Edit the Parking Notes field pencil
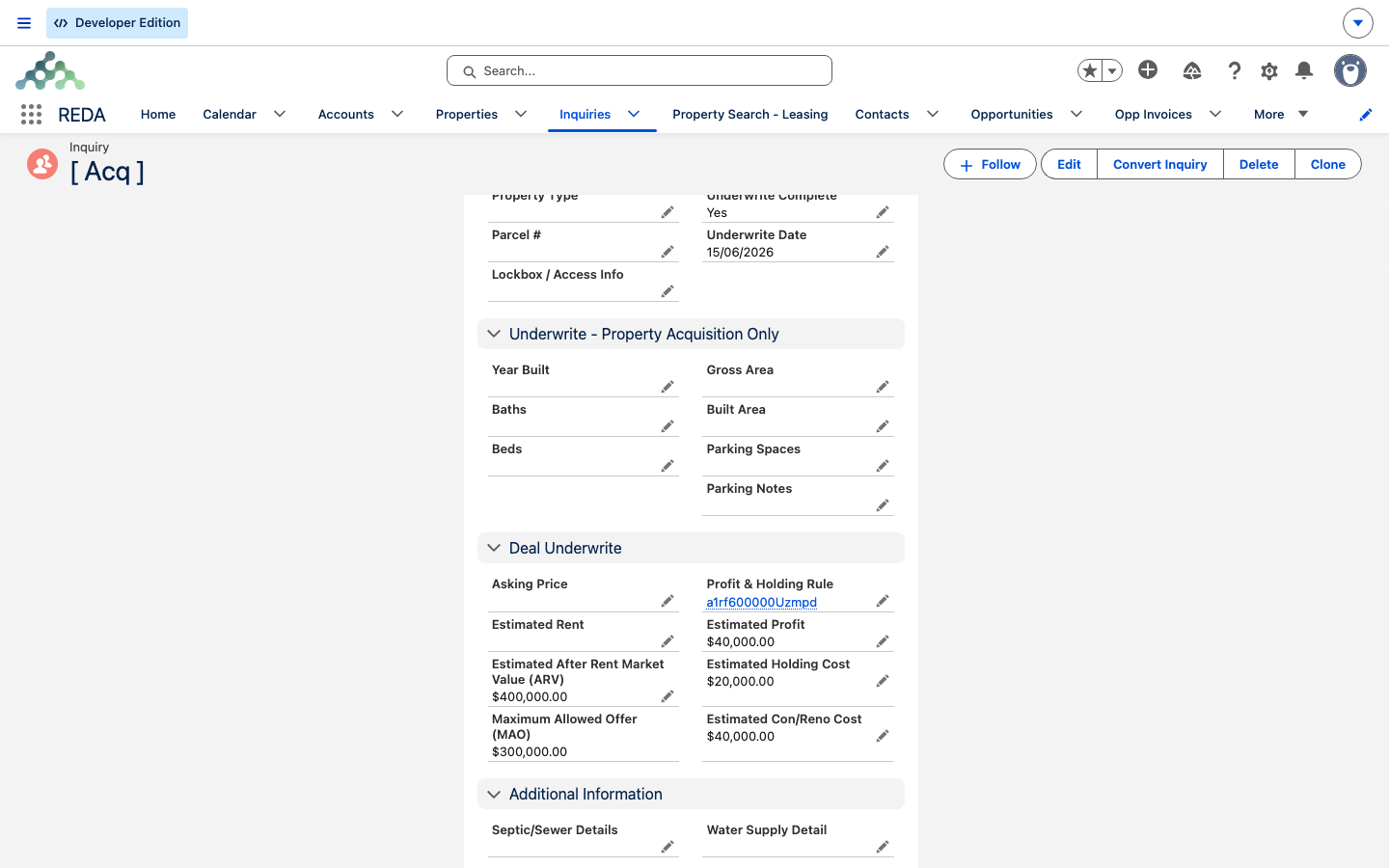Viewport: 1389px width, 868px height. (883, 505)
